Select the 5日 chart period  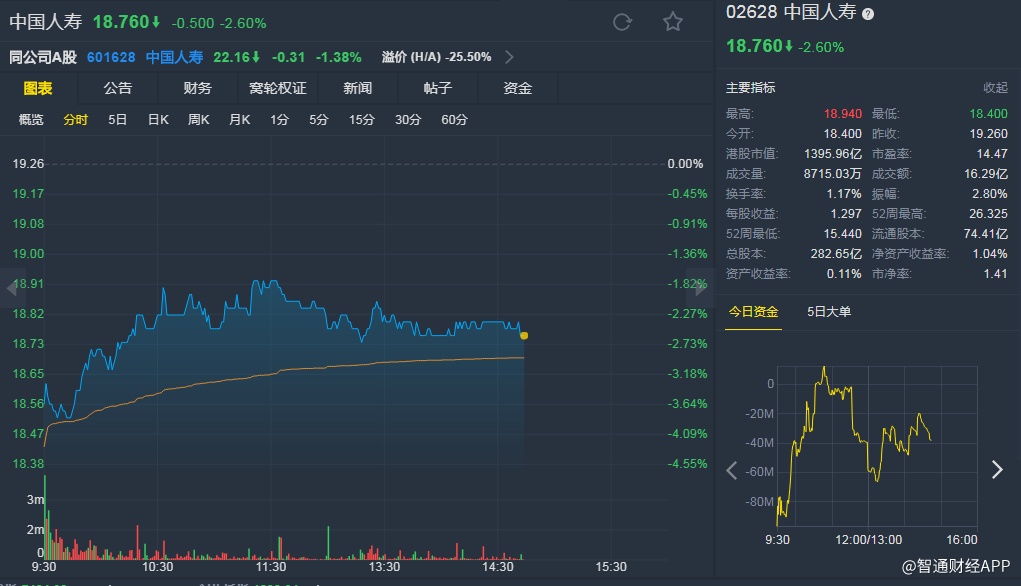coord(118,120)
